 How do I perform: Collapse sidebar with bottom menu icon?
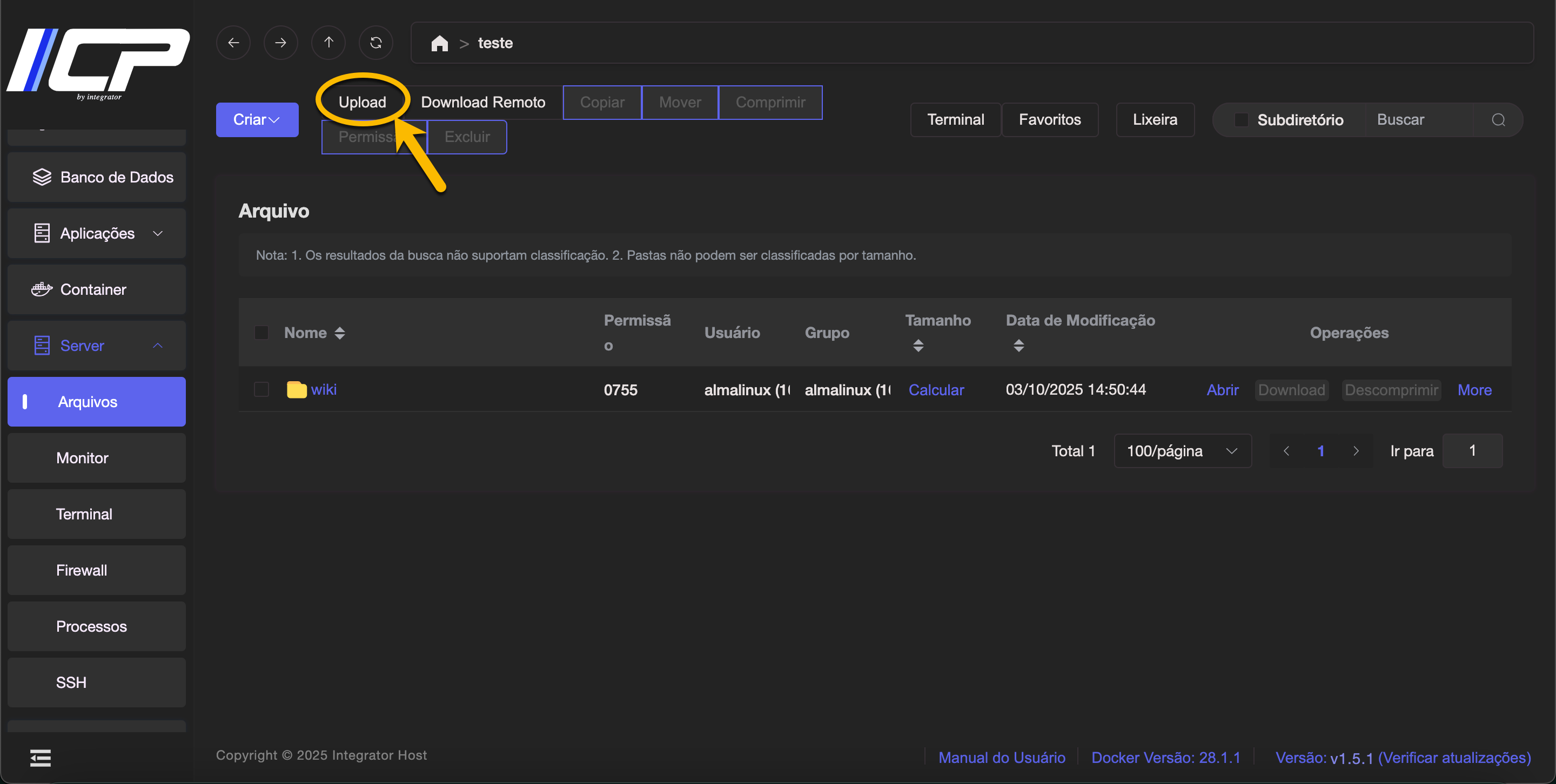(41, 758)
